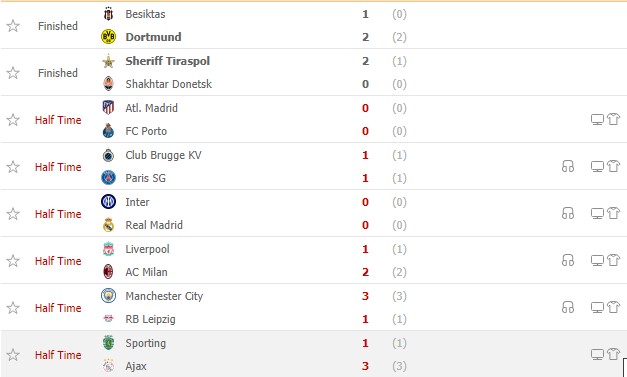Favorite the Sheriff Tiraspol vs Shakhtar match

point(13,73)
